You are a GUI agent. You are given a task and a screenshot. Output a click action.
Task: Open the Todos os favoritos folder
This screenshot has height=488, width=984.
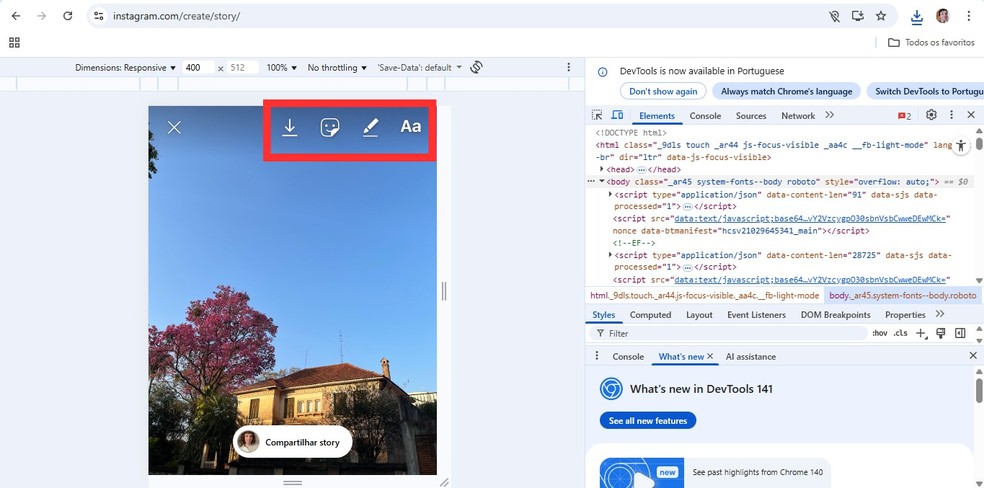[x=931, y=43]
